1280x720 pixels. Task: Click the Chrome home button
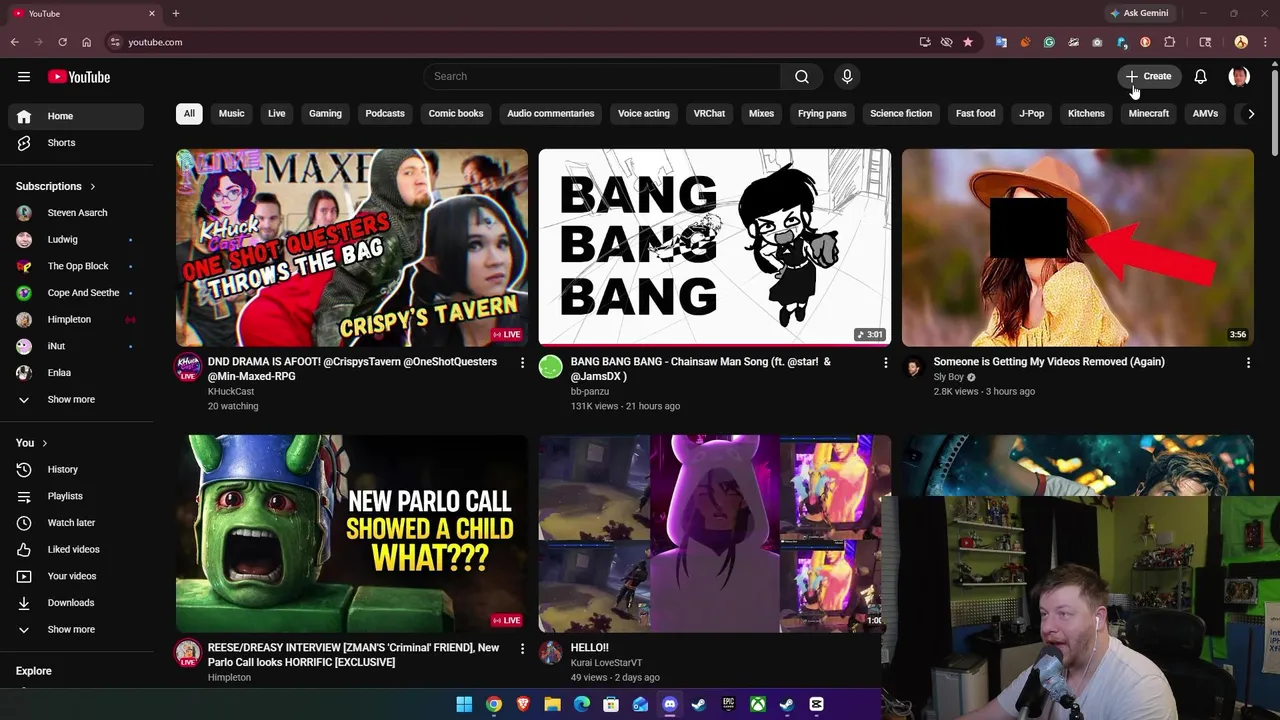click(87, 42)
